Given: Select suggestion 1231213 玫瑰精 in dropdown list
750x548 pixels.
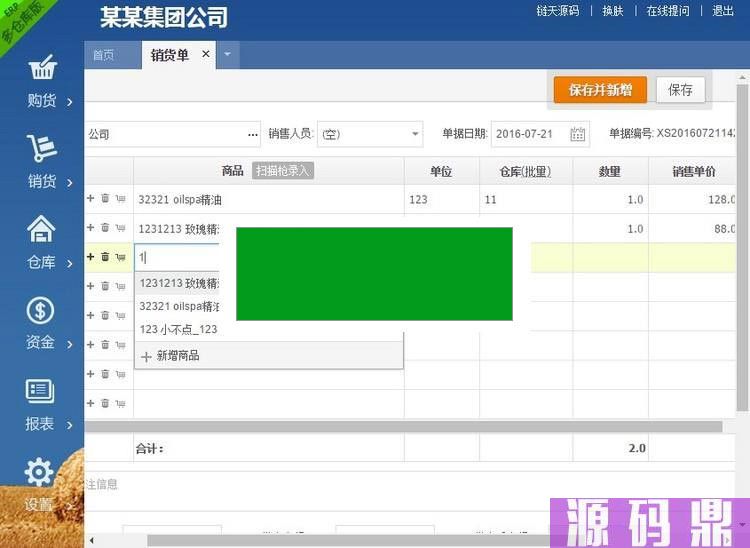Looking at the screenshot, I should tap(178, 283).
